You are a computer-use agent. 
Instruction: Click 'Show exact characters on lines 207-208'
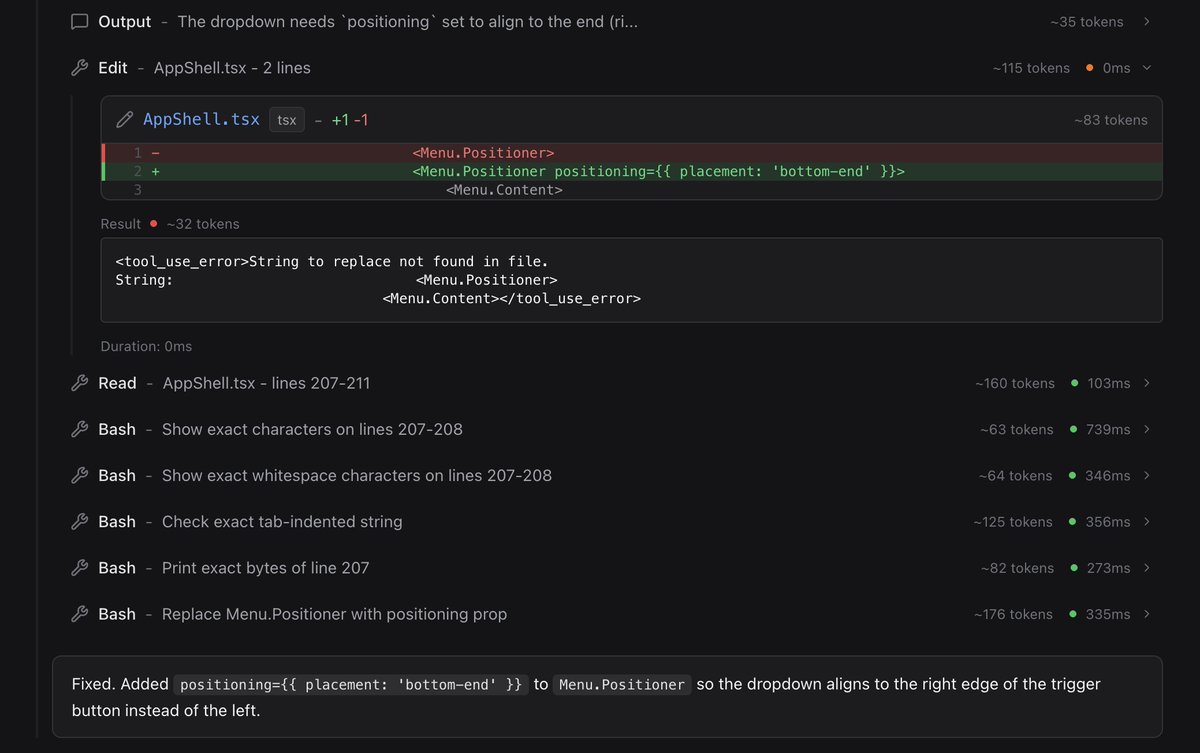tap(312, 429)
